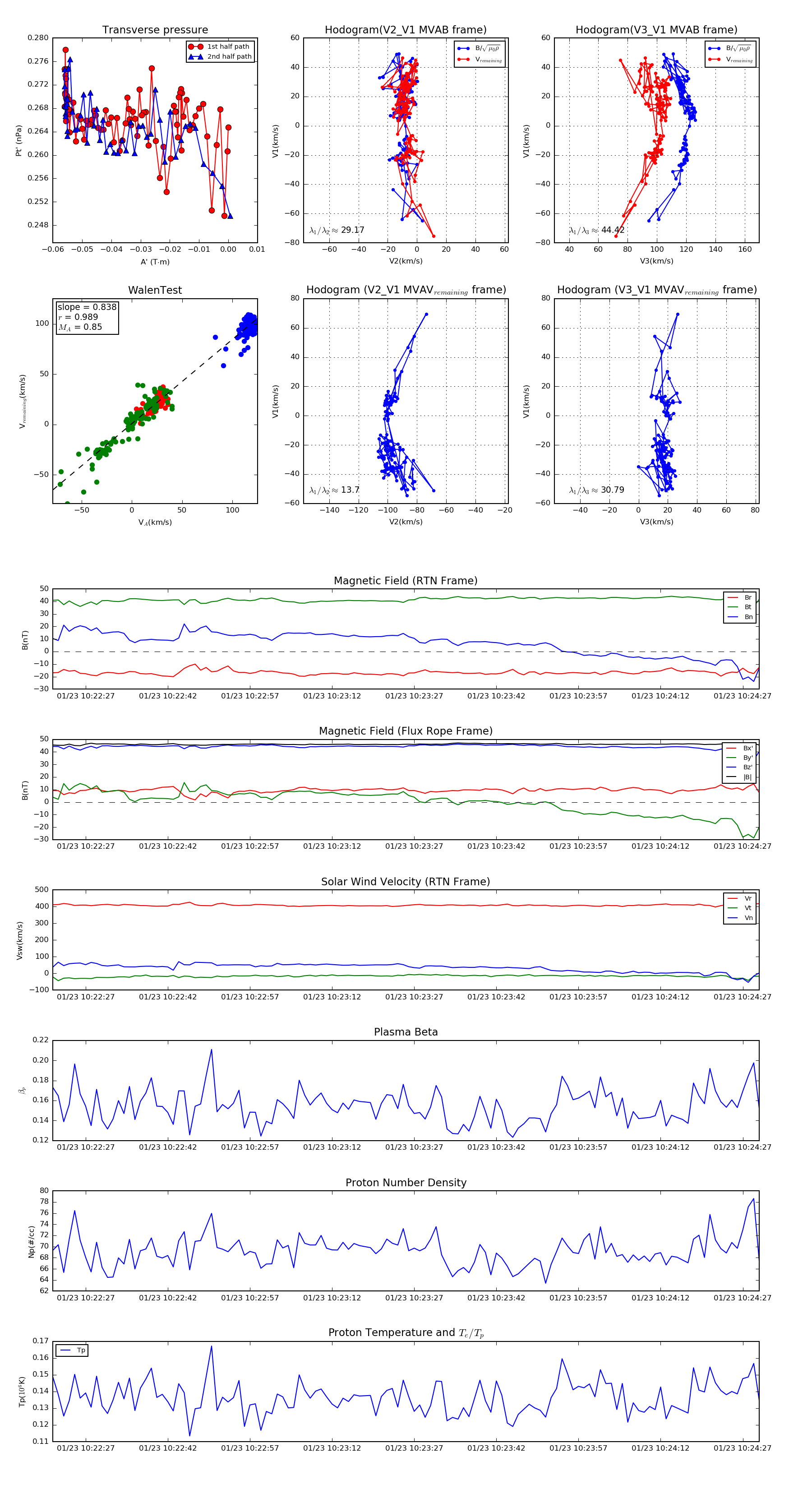
Task: Click the "Hodogram(V2_V1 MVAB frame)" title
Action: tap(406, 30)
